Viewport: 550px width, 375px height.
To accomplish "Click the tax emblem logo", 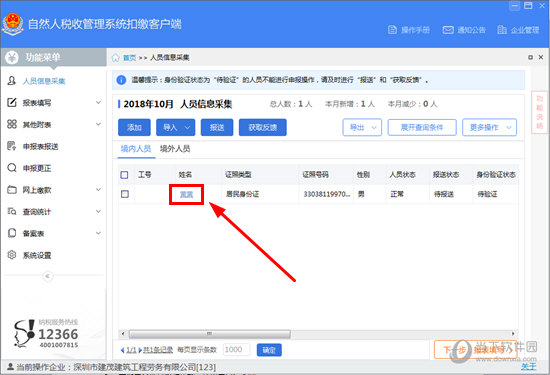I will coord(13,24).
